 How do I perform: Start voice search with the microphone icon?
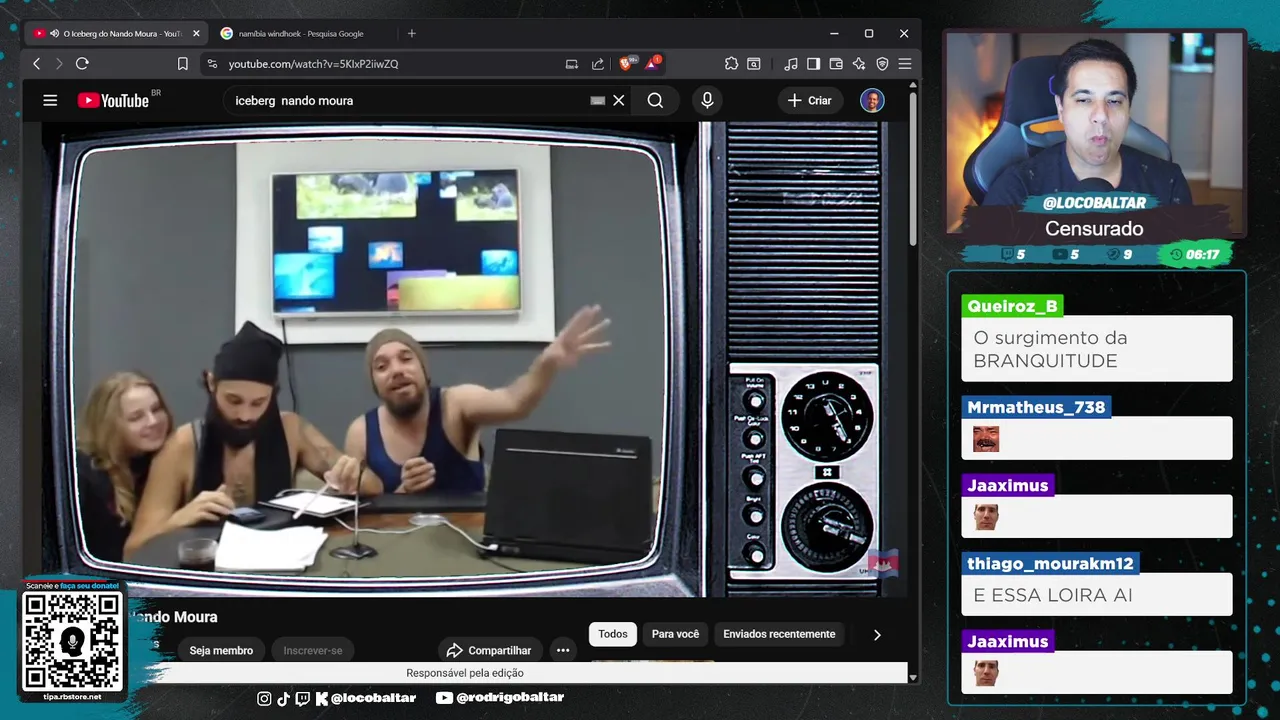(707, 100)
